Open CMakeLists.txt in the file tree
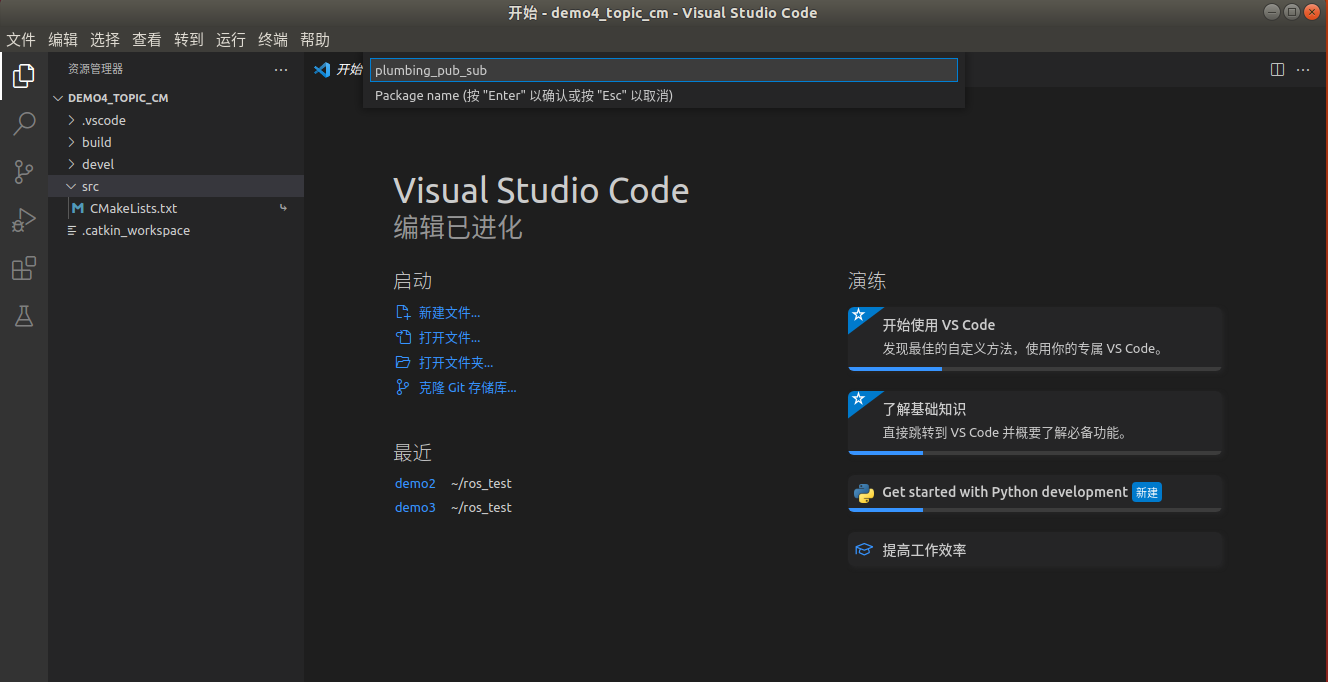Image resolution: width=1328 pixels, height=682 pixels. (133, 208)
